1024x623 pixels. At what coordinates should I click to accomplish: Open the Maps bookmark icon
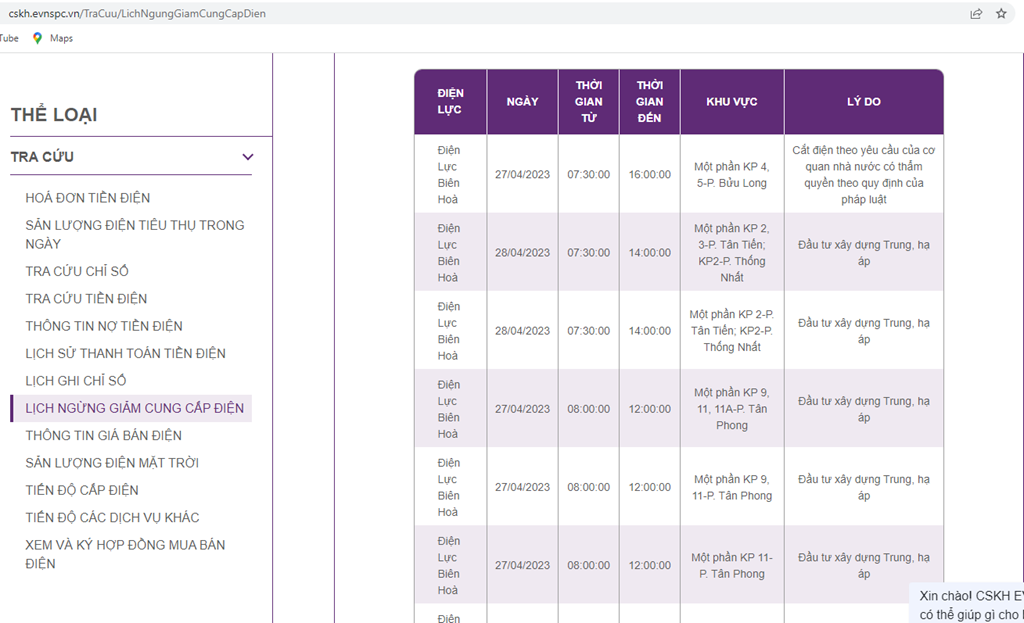[37, 39]
